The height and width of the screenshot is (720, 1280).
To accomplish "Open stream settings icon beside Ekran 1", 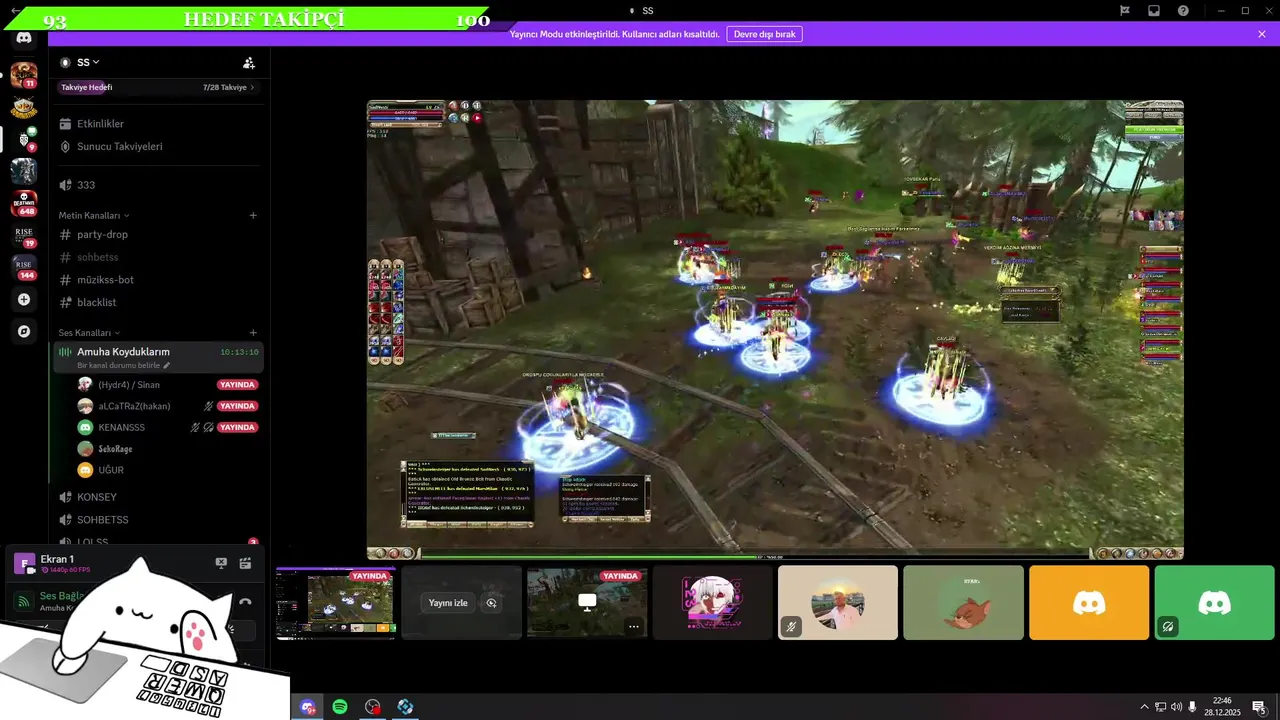I will point(245,563).
